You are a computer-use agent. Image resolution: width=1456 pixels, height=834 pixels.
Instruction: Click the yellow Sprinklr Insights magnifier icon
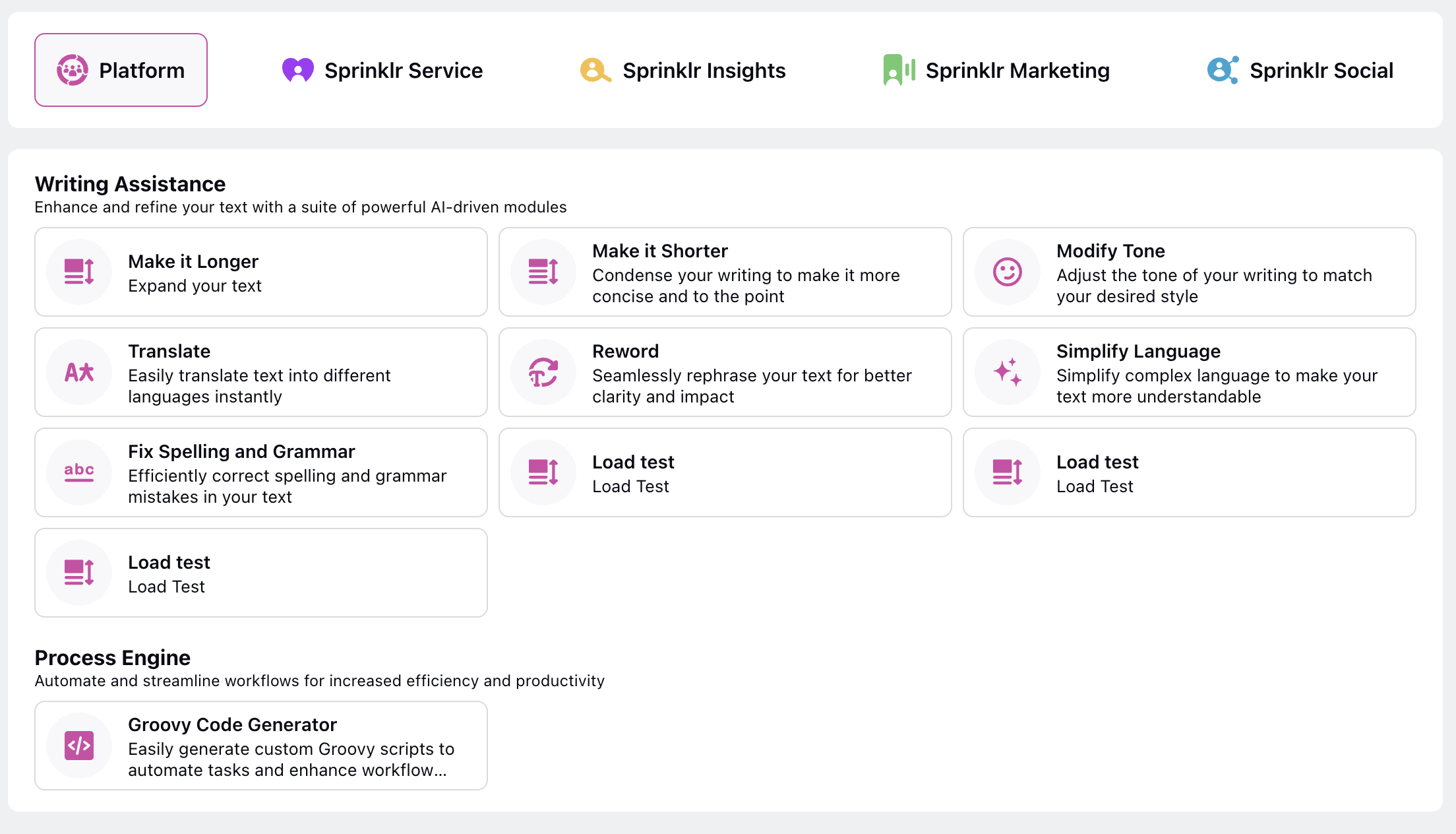(595, 70)
